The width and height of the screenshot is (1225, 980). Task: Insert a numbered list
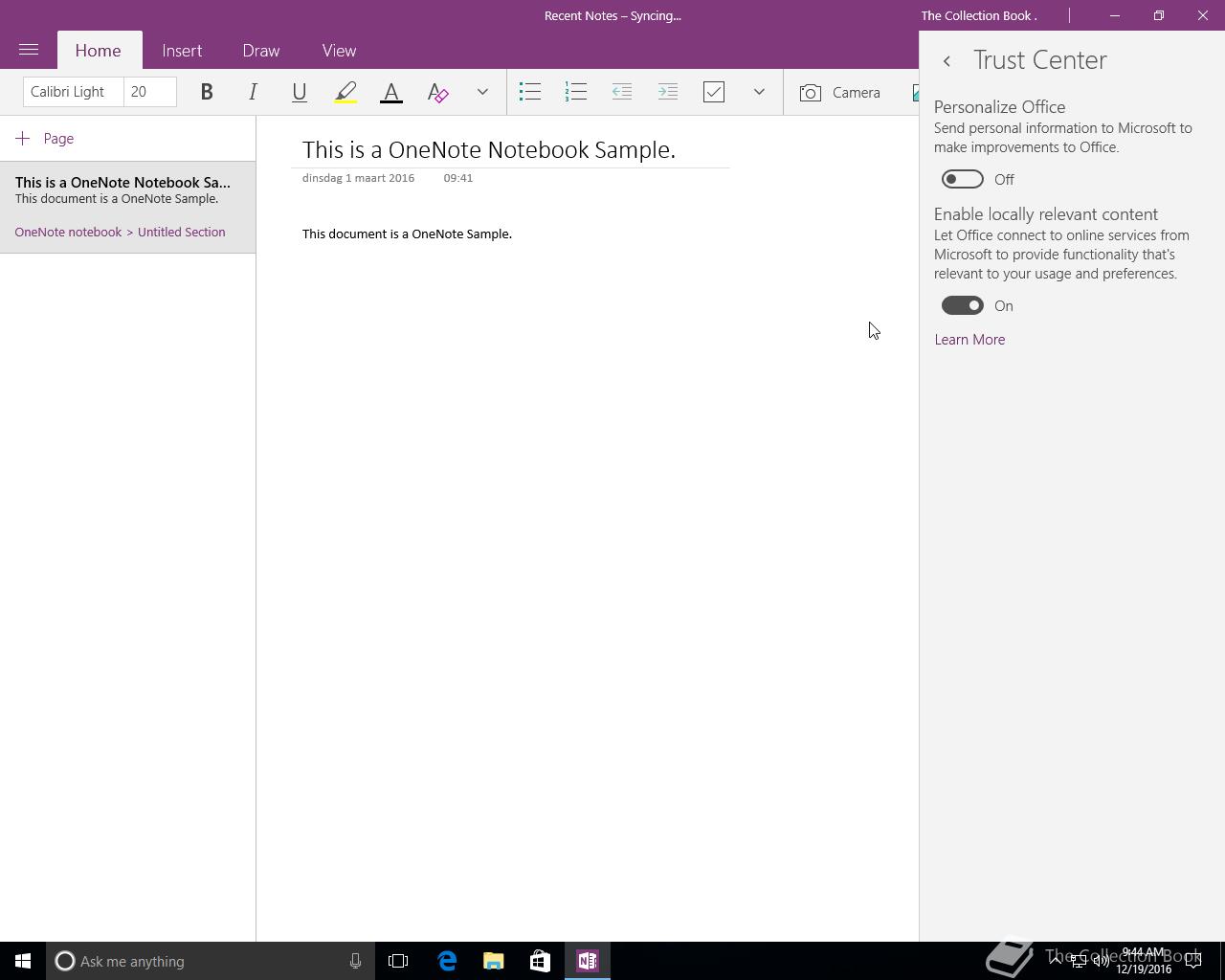[576, 92]
